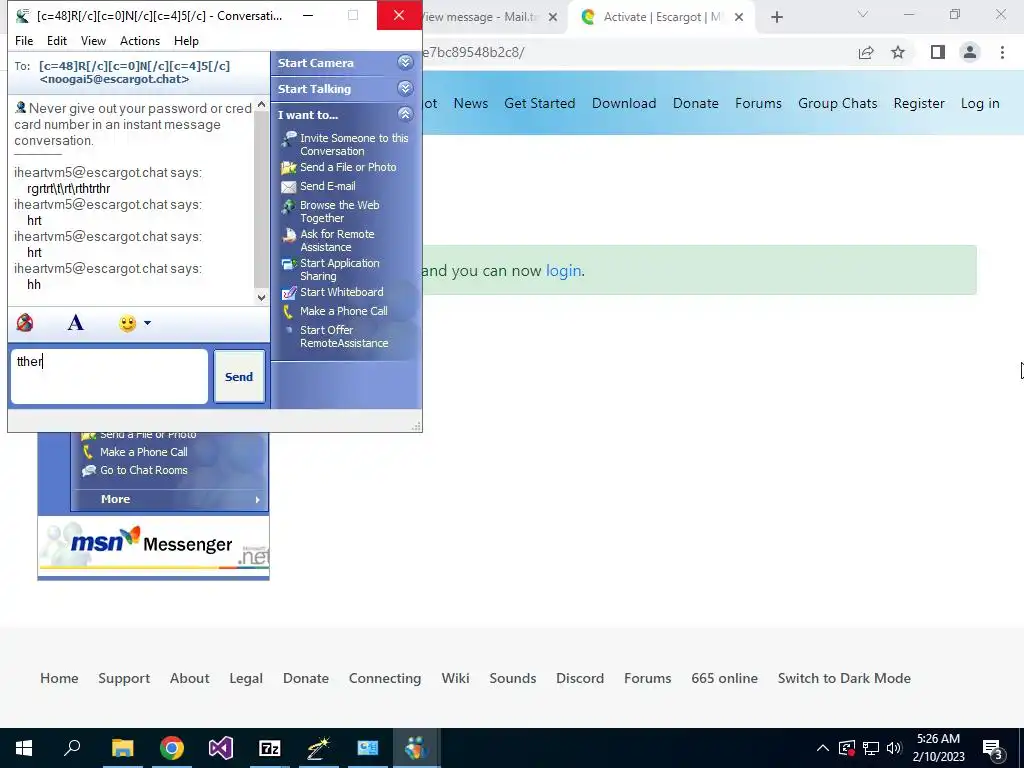Open File Explorer from taskbar
The image size is (1024, 768).
tap(122, 748)
